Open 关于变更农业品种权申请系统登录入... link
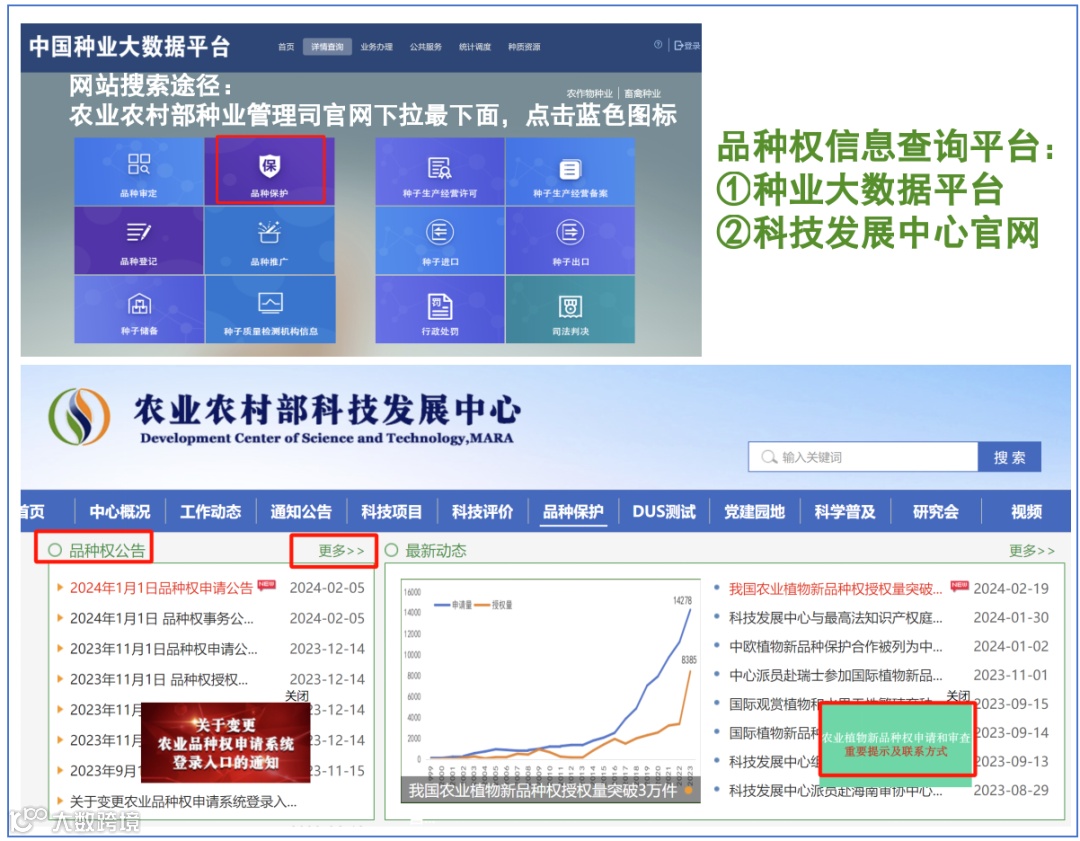 coord(183,802)
